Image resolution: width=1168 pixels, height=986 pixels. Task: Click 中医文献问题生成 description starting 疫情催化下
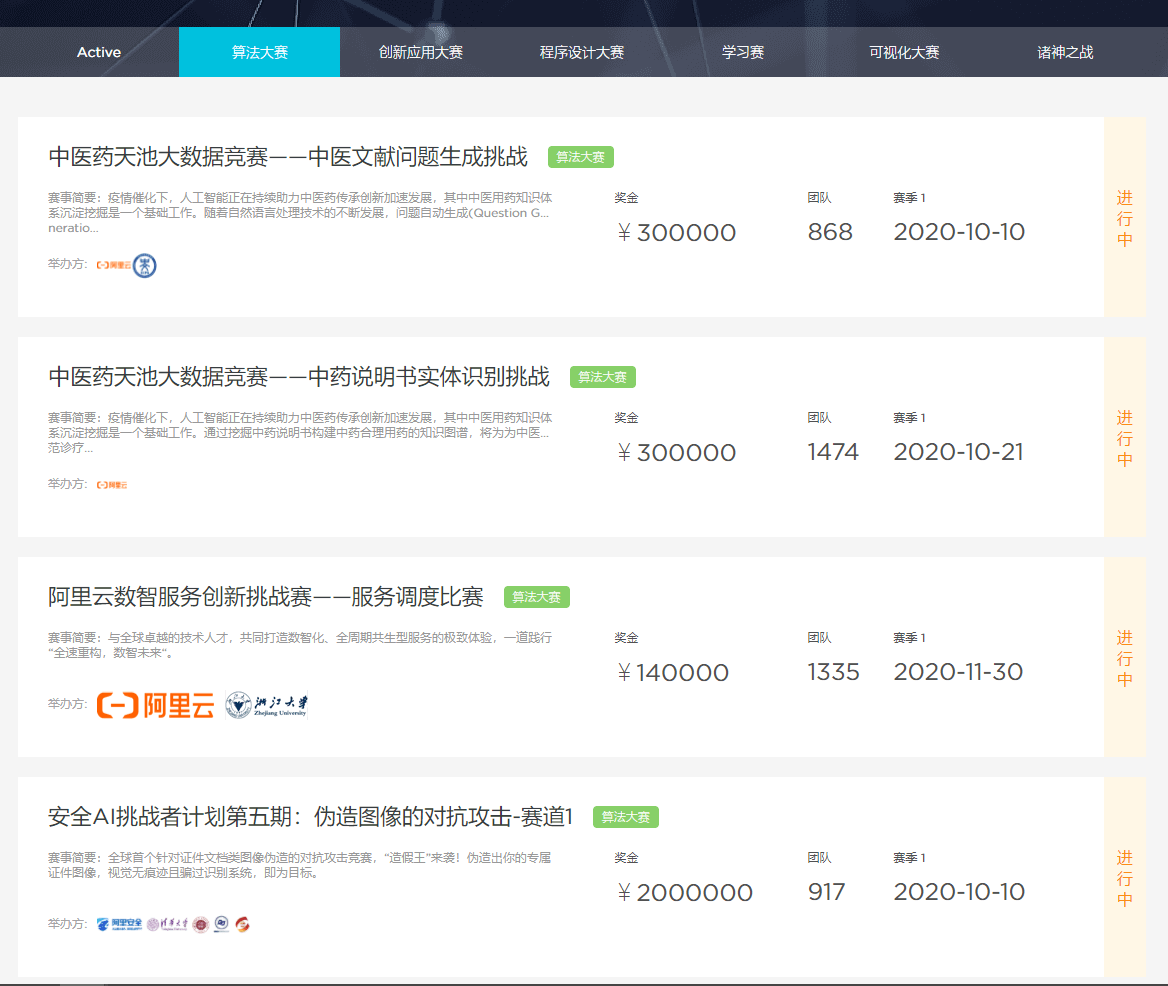300,212
